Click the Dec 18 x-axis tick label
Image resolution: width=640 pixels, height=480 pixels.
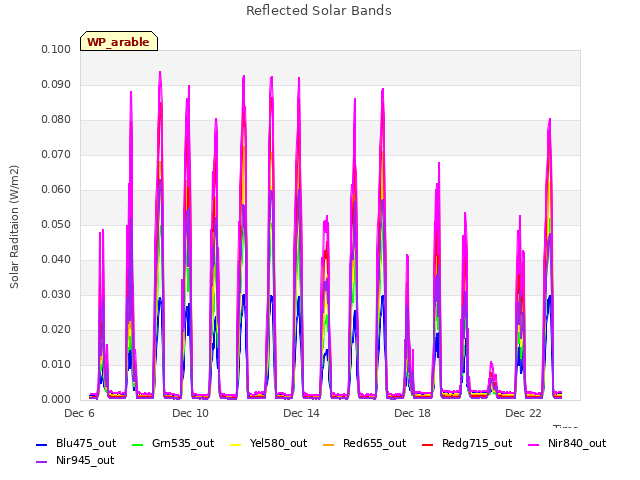412,413
